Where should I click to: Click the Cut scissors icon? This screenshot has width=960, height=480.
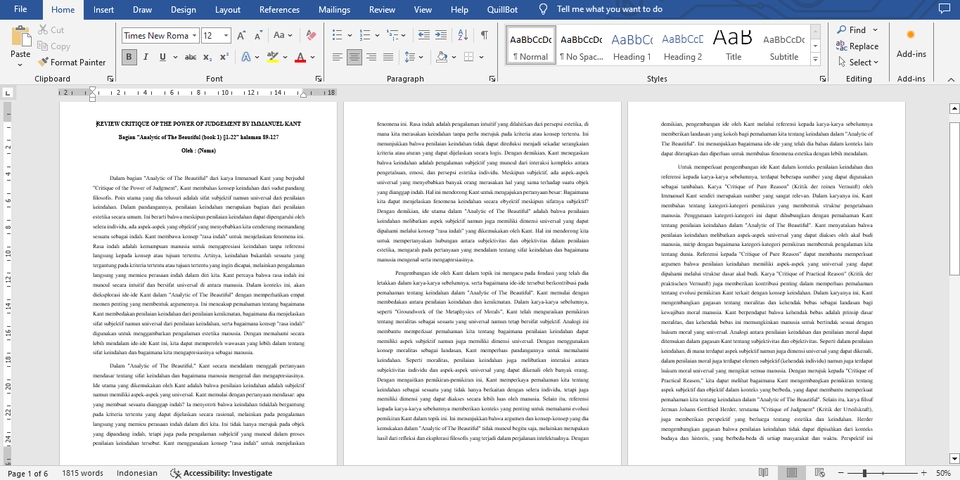(x=43, y=29)
